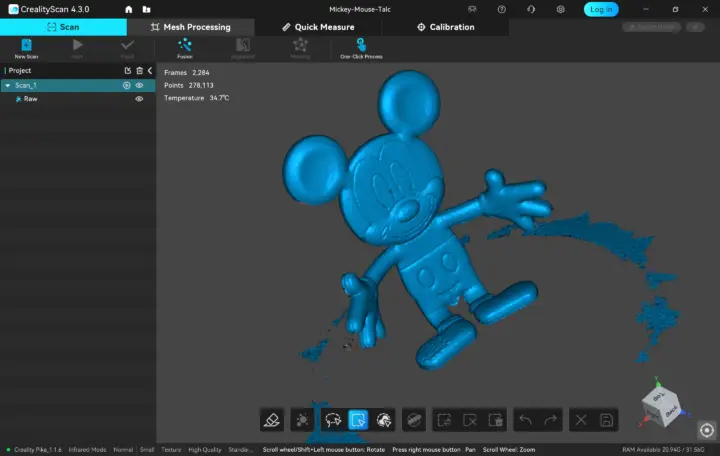Save edits with the floppy disk icon
Viewport: 720px width, 456px height.
tap(606, 420)
